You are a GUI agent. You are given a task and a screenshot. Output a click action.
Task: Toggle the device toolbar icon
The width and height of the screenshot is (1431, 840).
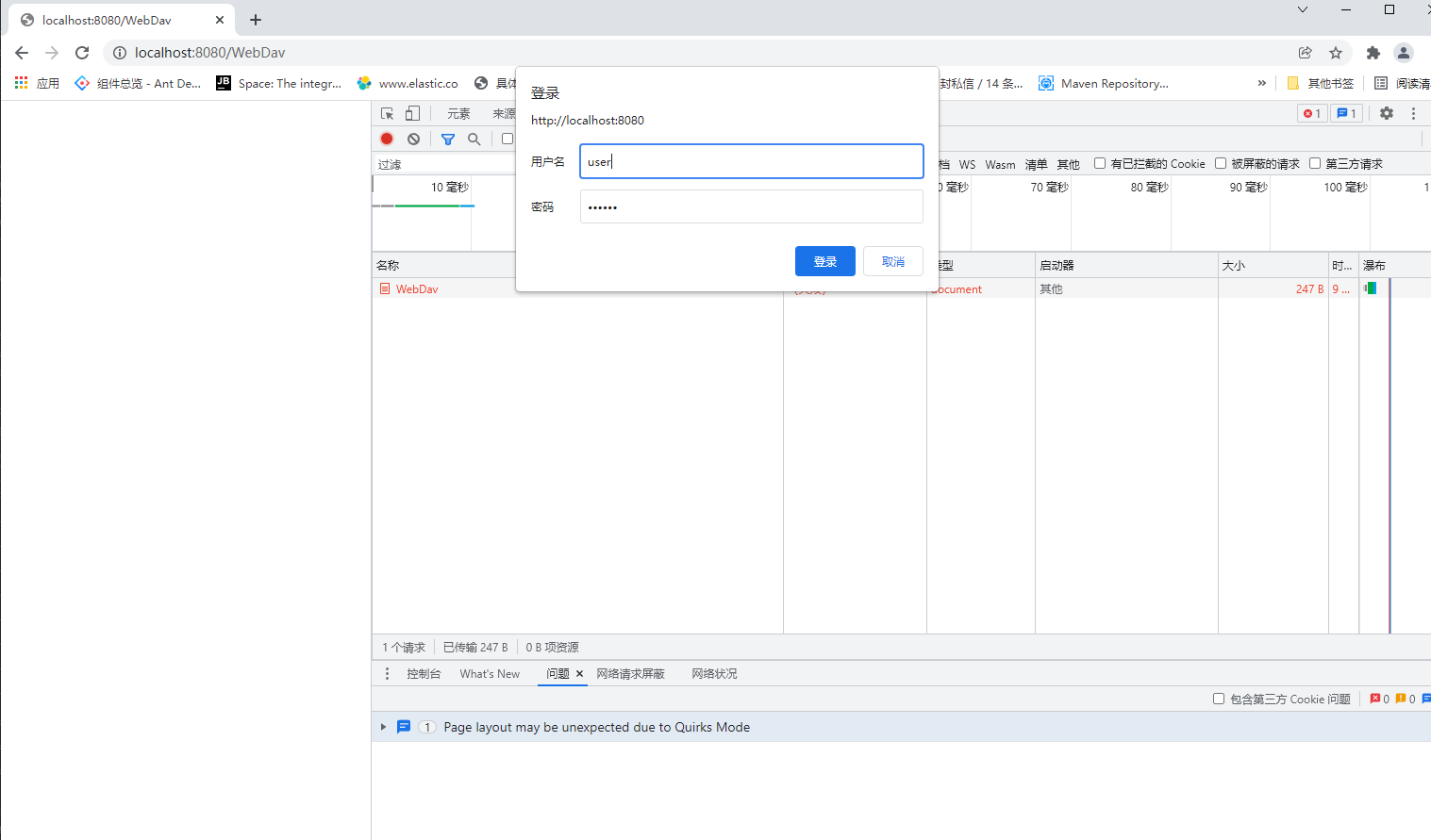[x=411, y=112]
